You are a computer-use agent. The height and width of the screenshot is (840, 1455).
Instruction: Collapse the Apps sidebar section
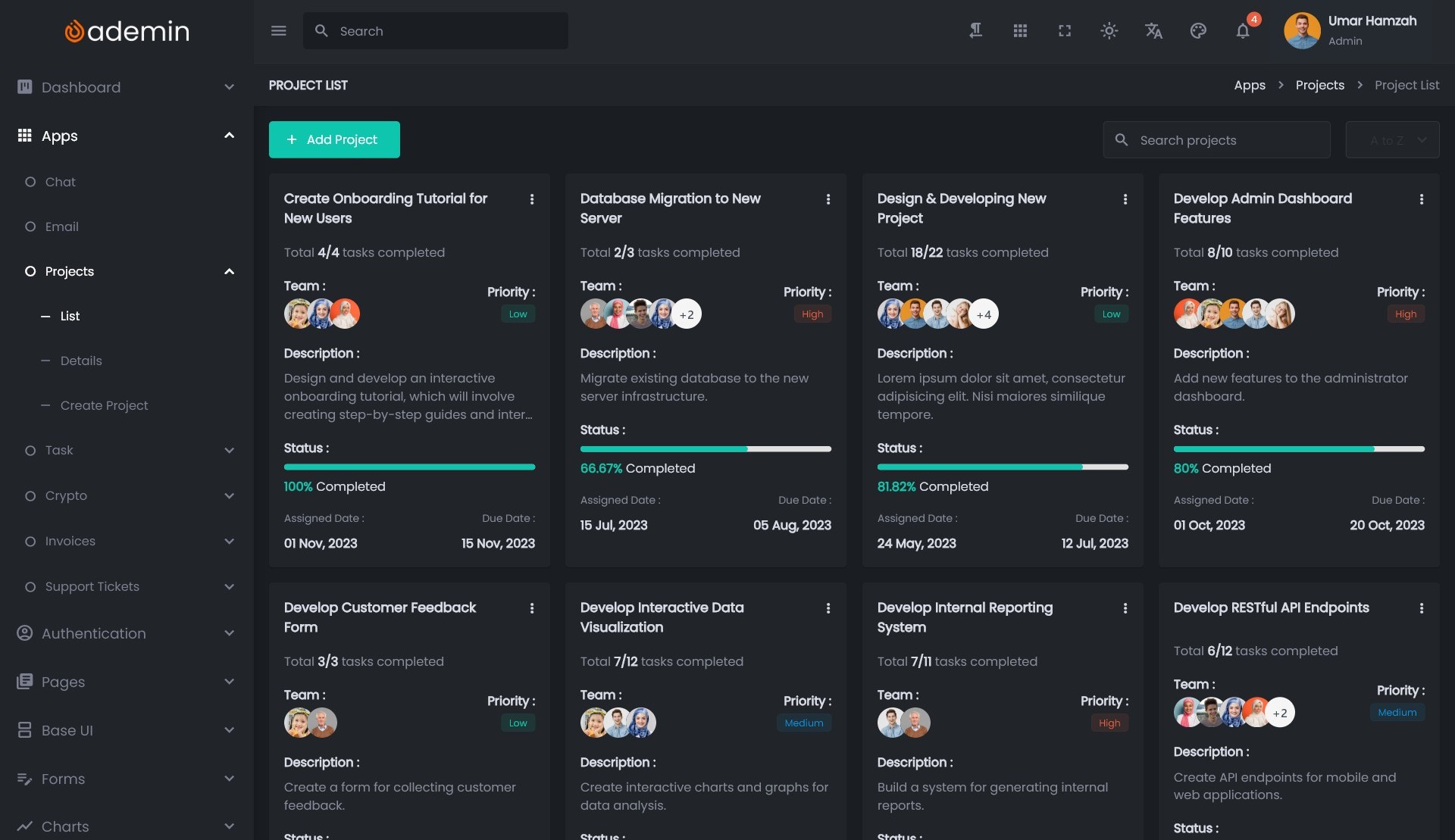[x=229, y=136]
